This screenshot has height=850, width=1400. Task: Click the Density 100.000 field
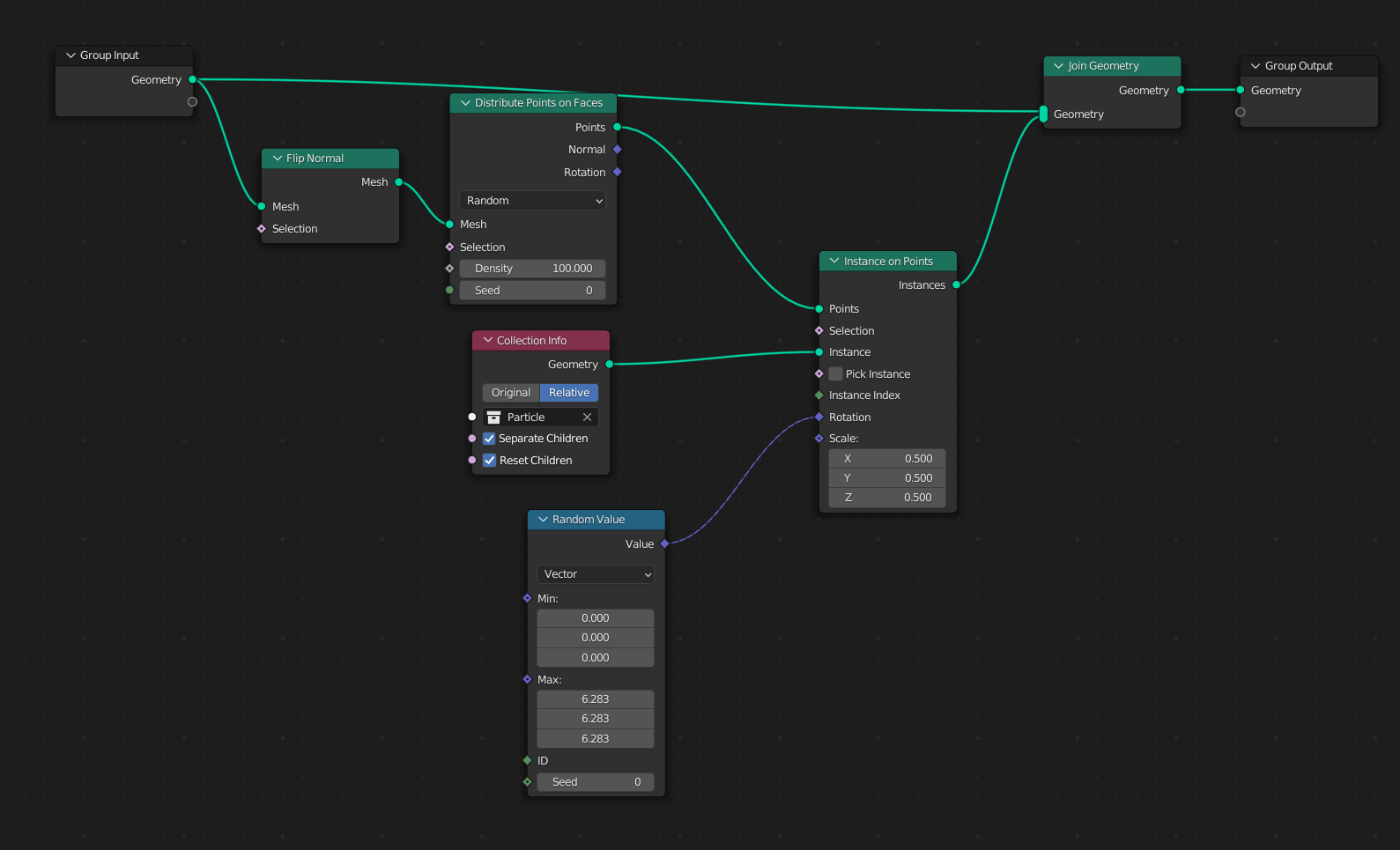click(532, 269)
